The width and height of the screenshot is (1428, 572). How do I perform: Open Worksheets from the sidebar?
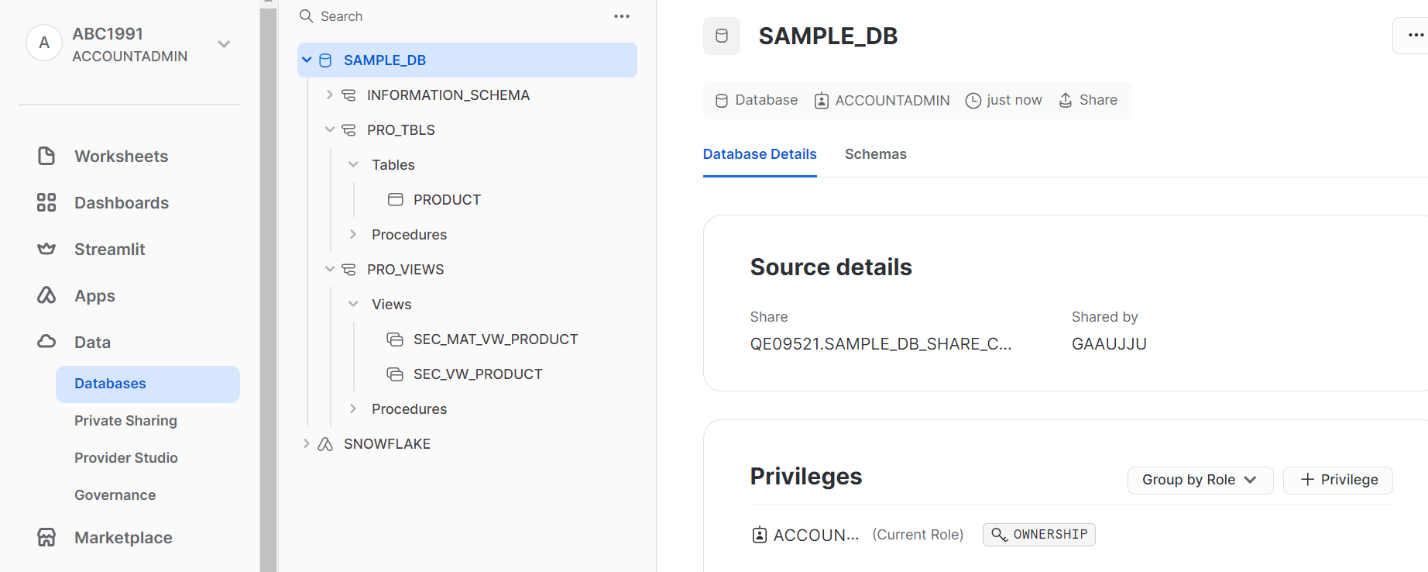[121, 156]
